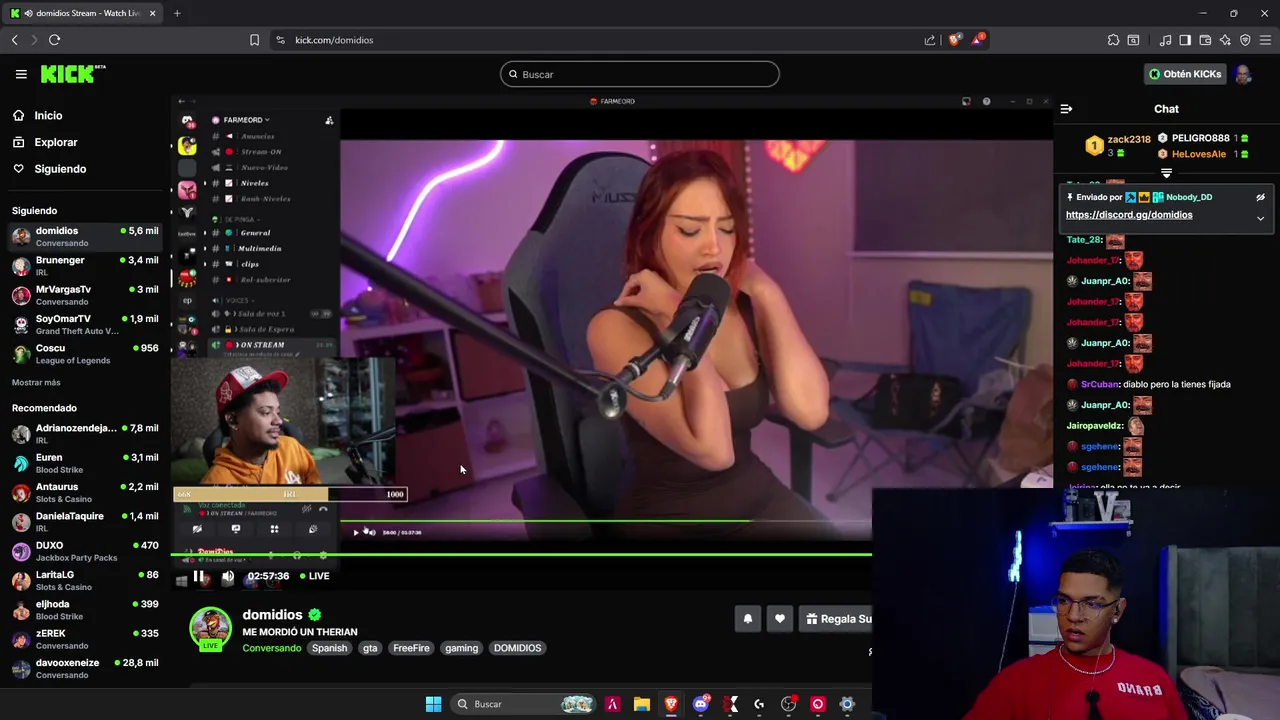Click Mostrar más under followed channels
The height and width of the screenshot is (720, 1280).
tap(36, 383)
